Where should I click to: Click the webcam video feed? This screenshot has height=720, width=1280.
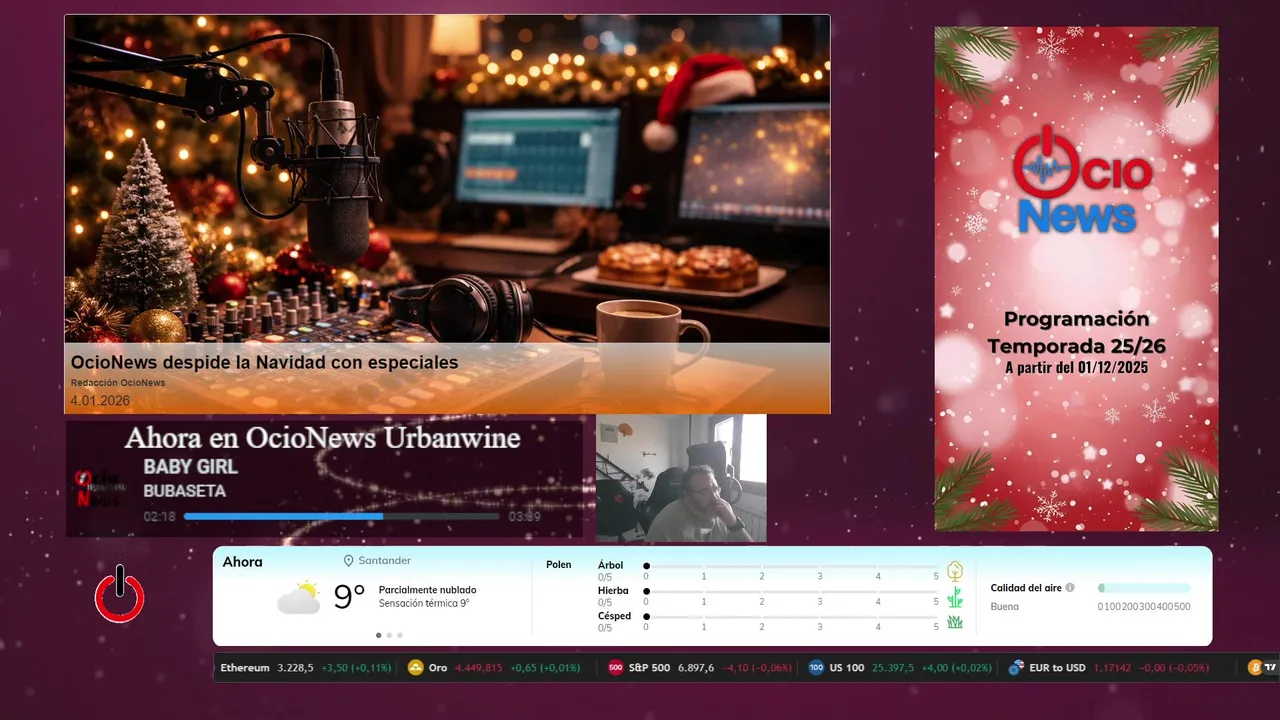(x=681, y=478)
